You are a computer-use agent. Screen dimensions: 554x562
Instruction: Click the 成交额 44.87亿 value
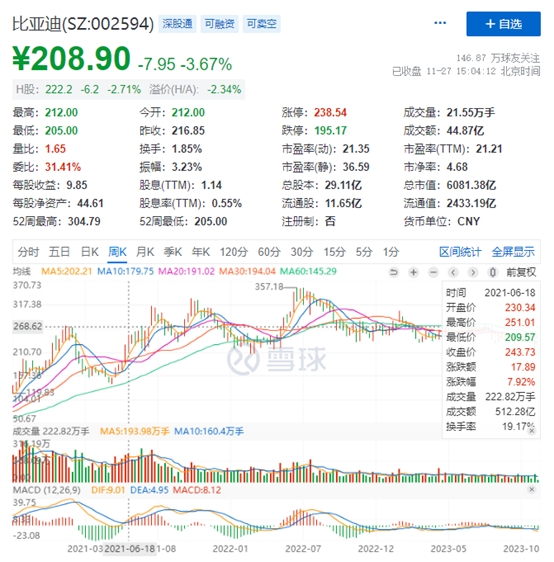[x=465, y=130]
